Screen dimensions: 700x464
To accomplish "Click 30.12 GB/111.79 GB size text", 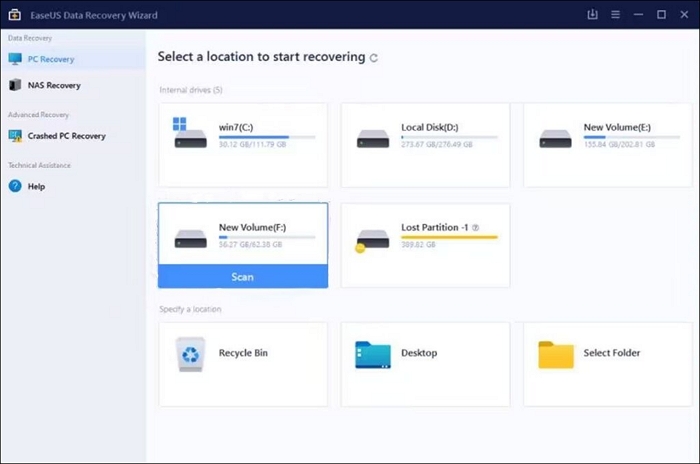I will (x=252, y=144).
